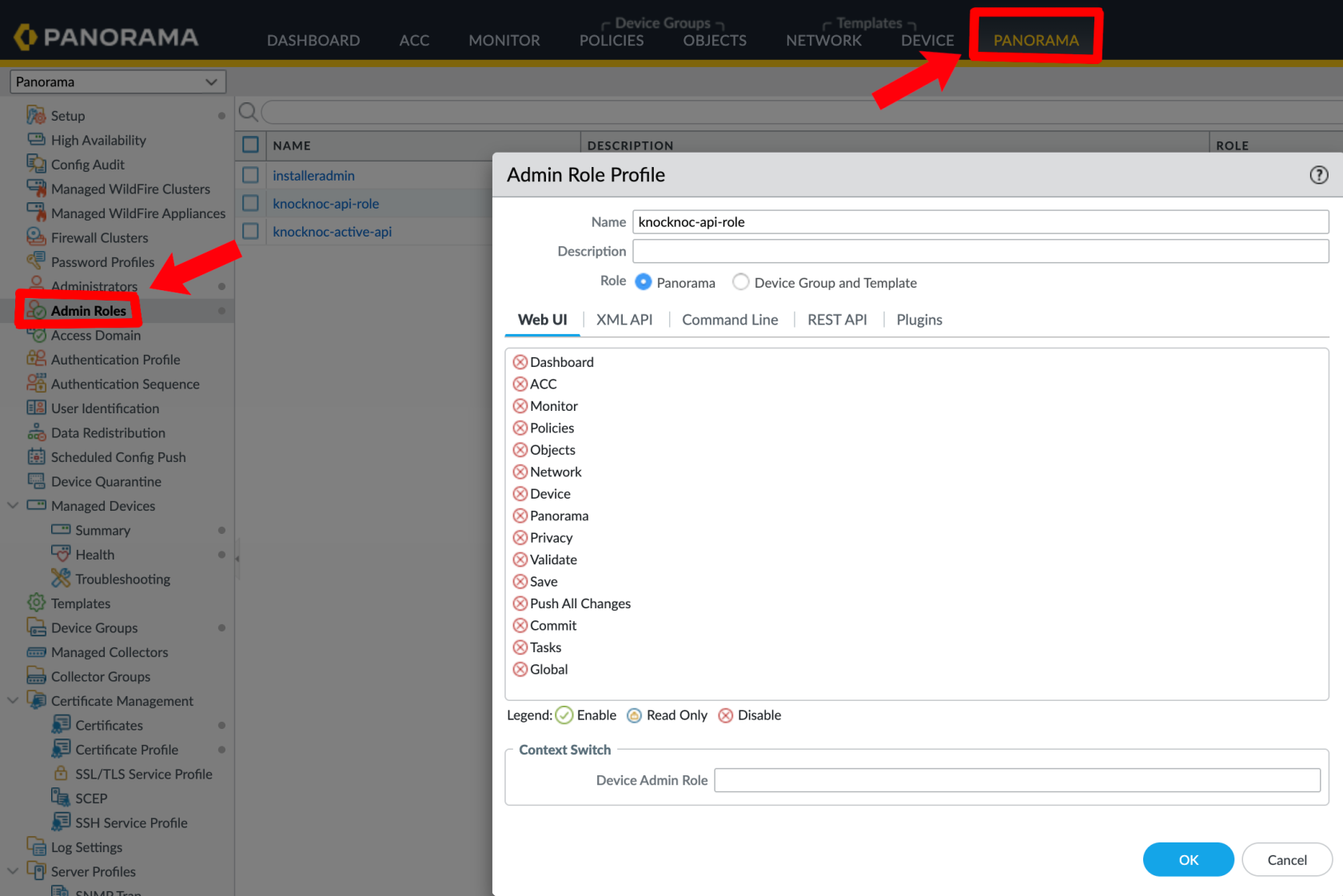
Task: Open the knocknoc-active-api role link
Action: [x=332, y=232]
